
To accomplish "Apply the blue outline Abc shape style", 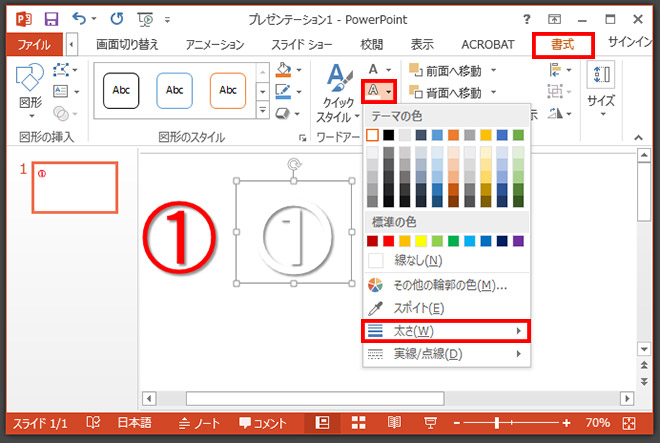I will (x=174, y=91).
